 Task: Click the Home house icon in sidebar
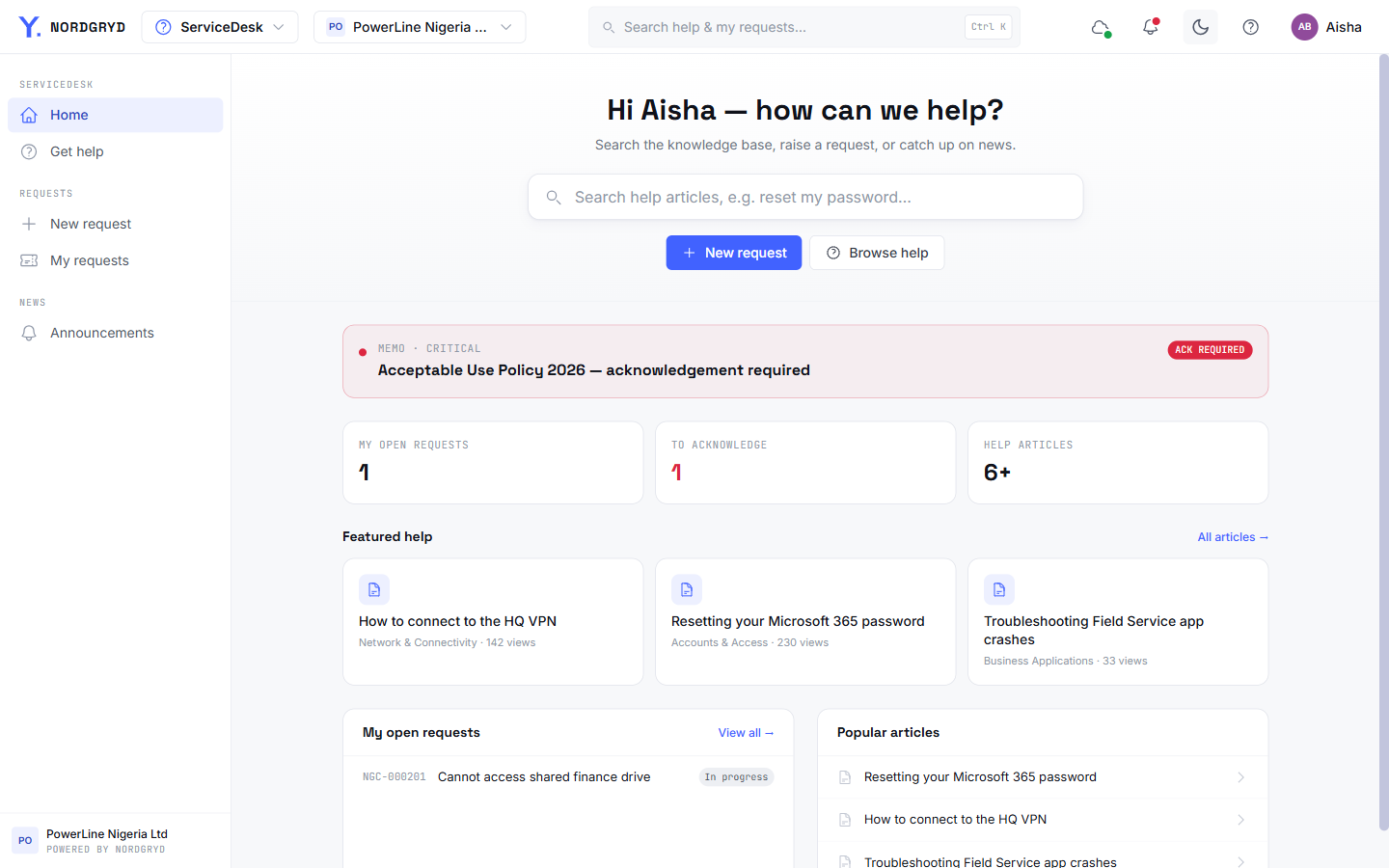[x=29, y=115]
